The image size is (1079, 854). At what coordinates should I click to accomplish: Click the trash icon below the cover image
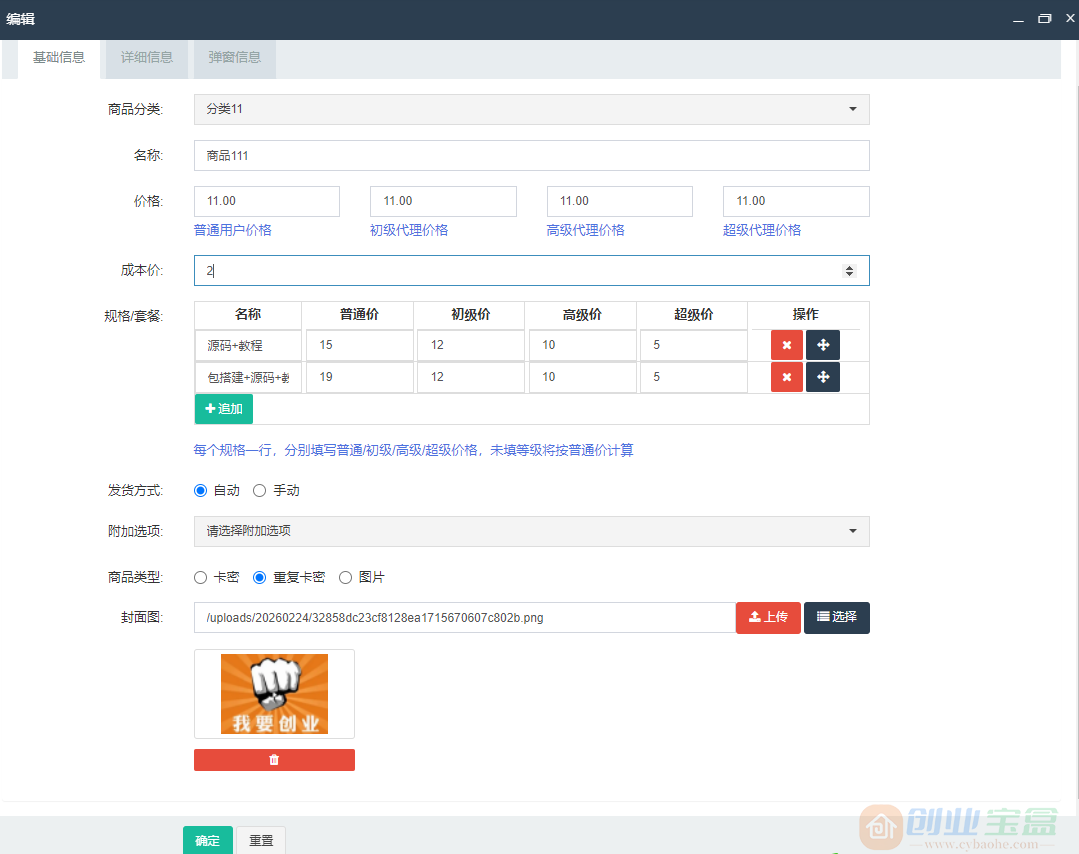[274, 759]
